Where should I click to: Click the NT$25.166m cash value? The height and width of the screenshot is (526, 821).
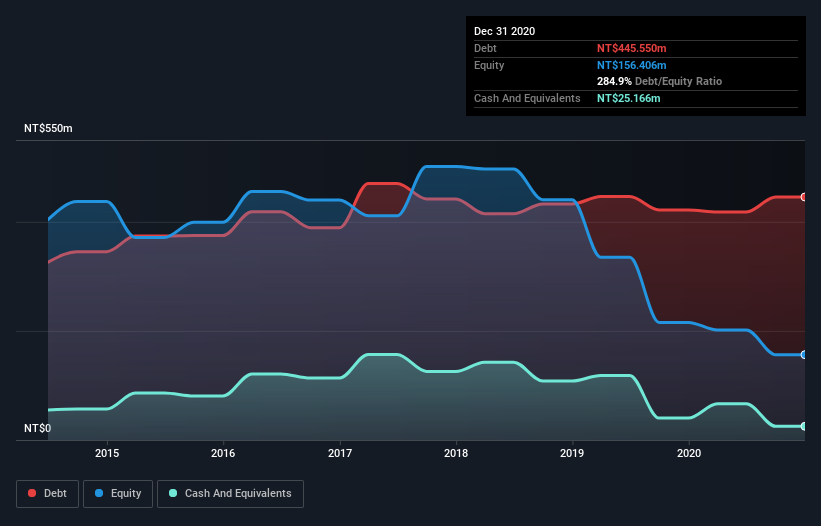[x=628, y=98]
